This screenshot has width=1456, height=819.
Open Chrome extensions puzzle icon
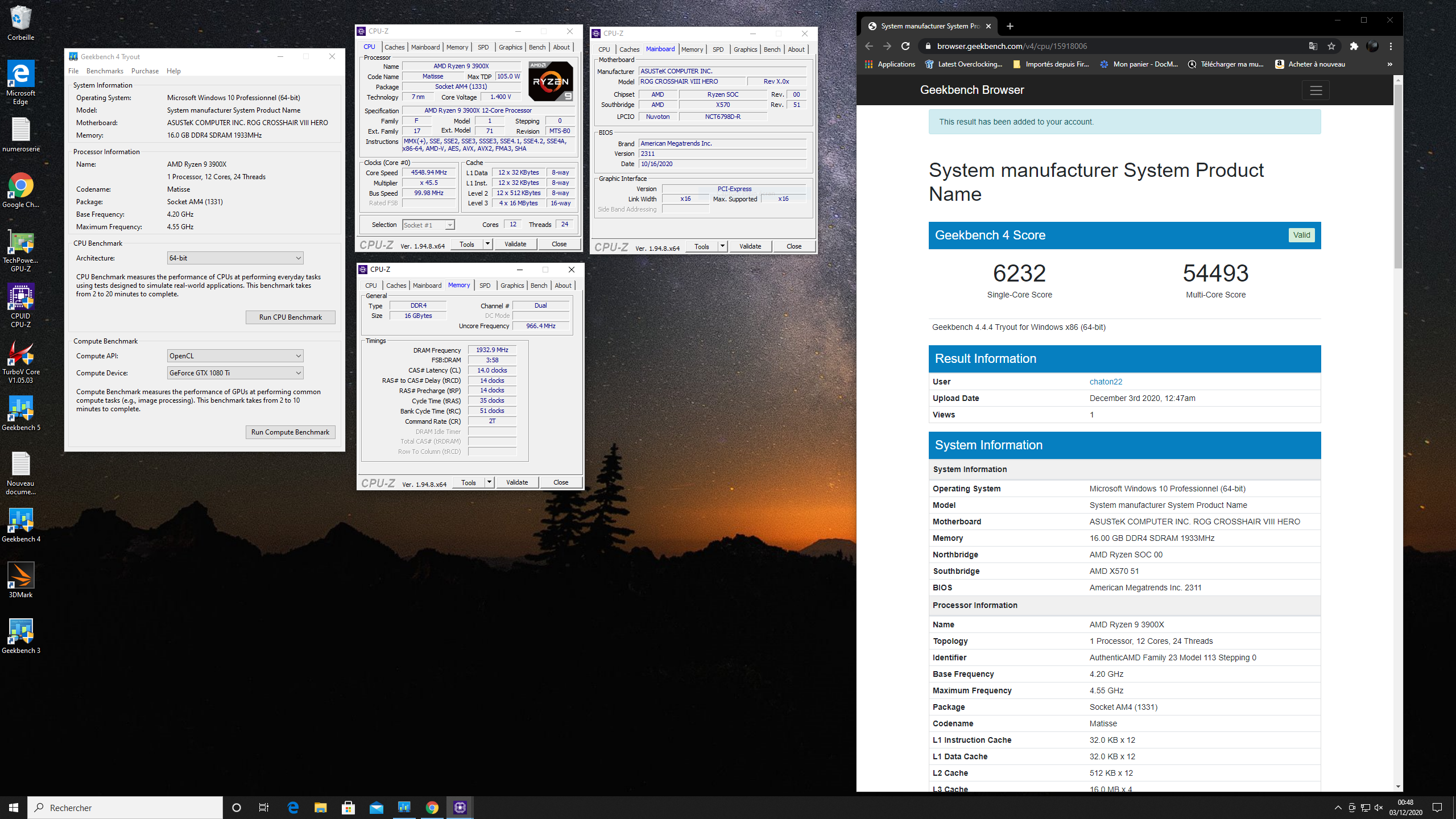click(1354, 46)
